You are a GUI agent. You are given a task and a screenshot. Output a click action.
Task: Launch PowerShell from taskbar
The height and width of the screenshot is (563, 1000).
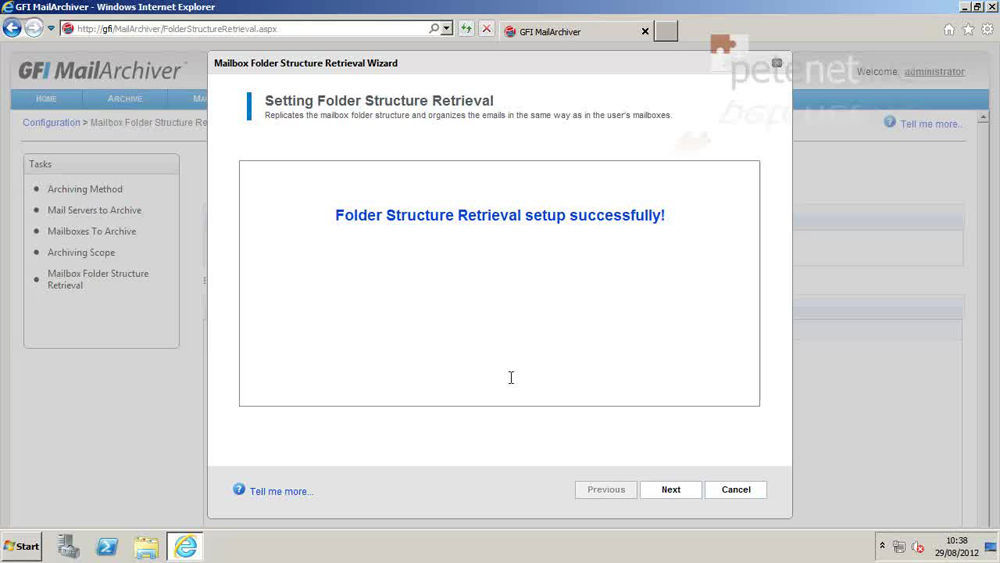coord(107,546)
